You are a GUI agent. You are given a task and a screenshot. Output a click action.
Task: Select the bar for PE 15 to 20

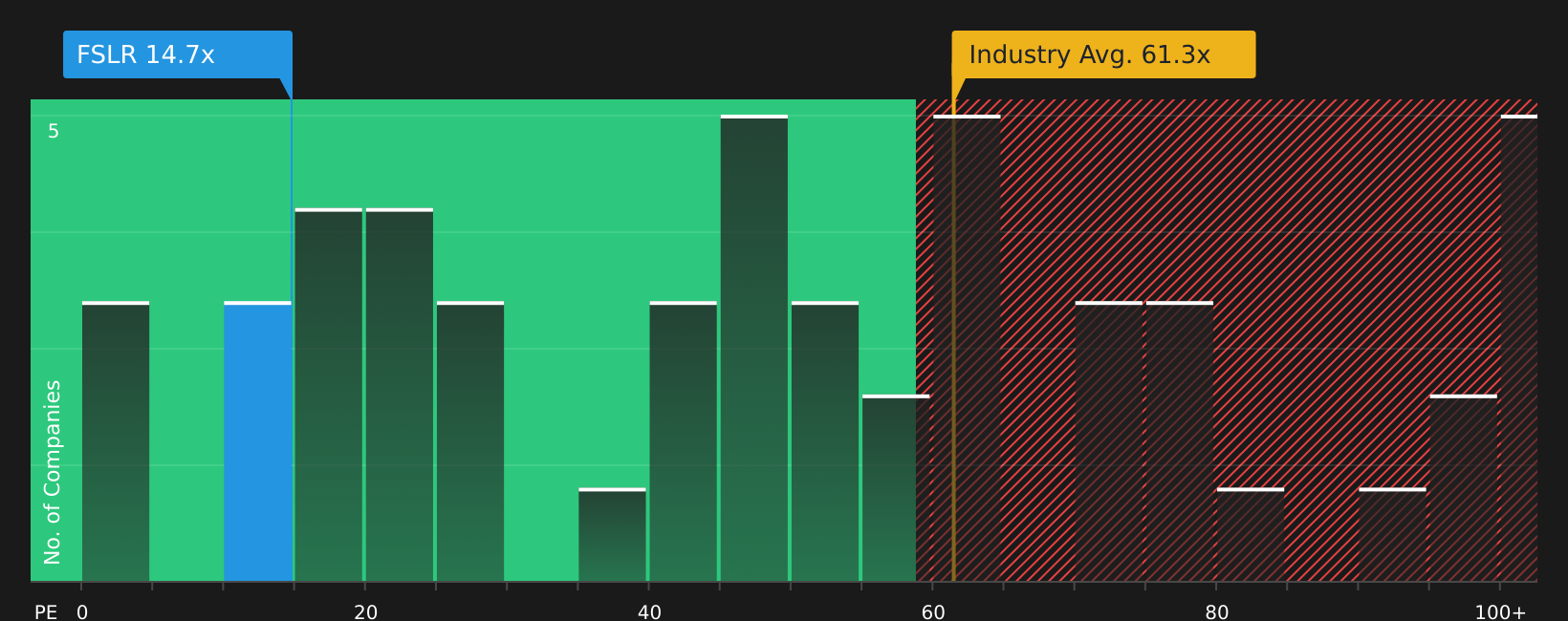coord(329,395)
